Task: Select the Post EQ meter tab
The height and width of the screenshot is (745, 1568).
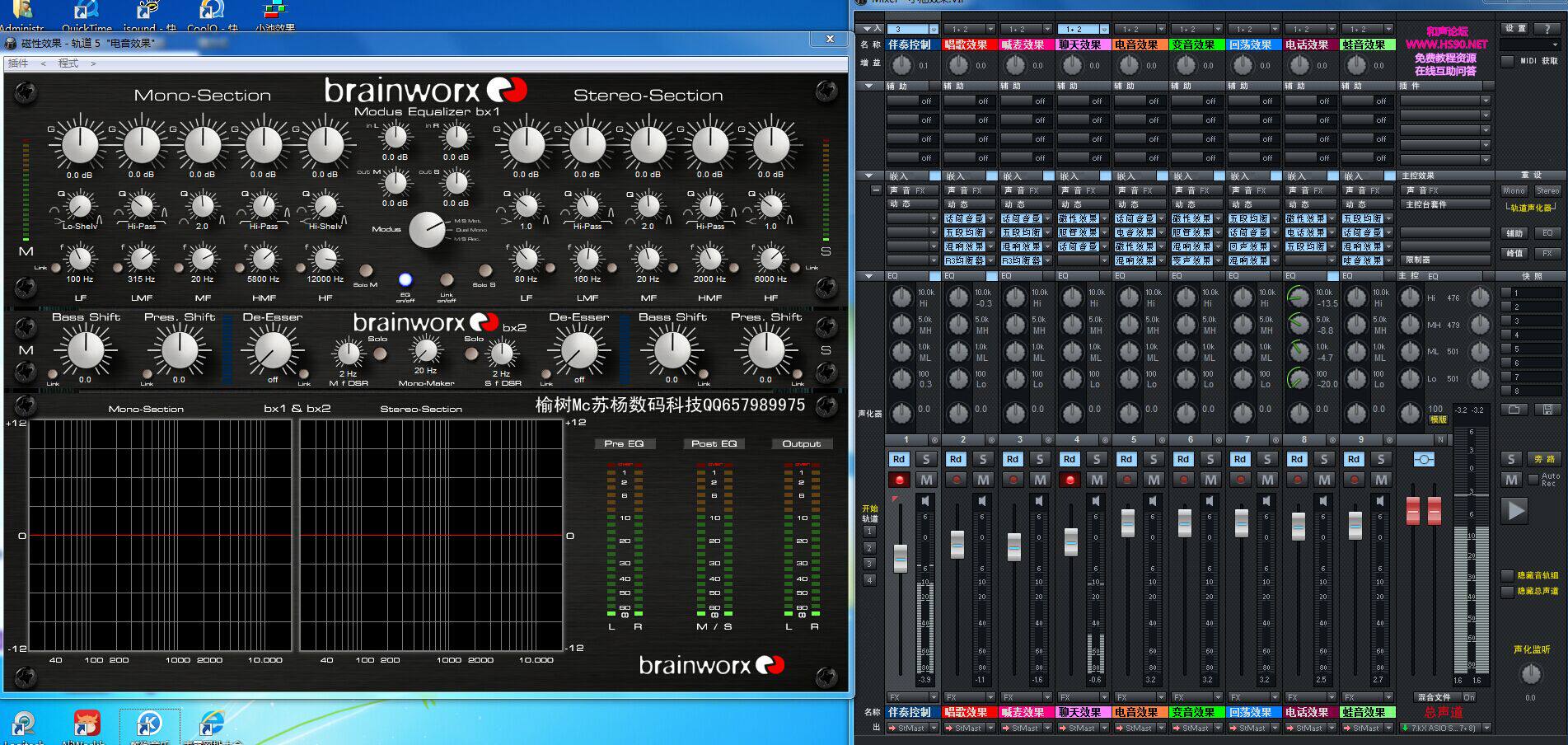Action: [x=714, y=443]
